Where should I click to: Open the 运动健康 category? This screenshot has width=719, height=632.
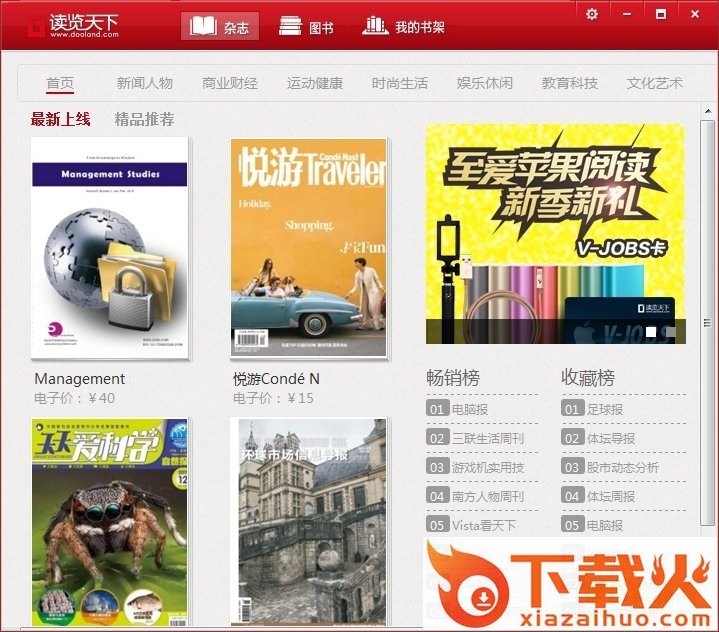pyautogui.click(x=315, y=83)
